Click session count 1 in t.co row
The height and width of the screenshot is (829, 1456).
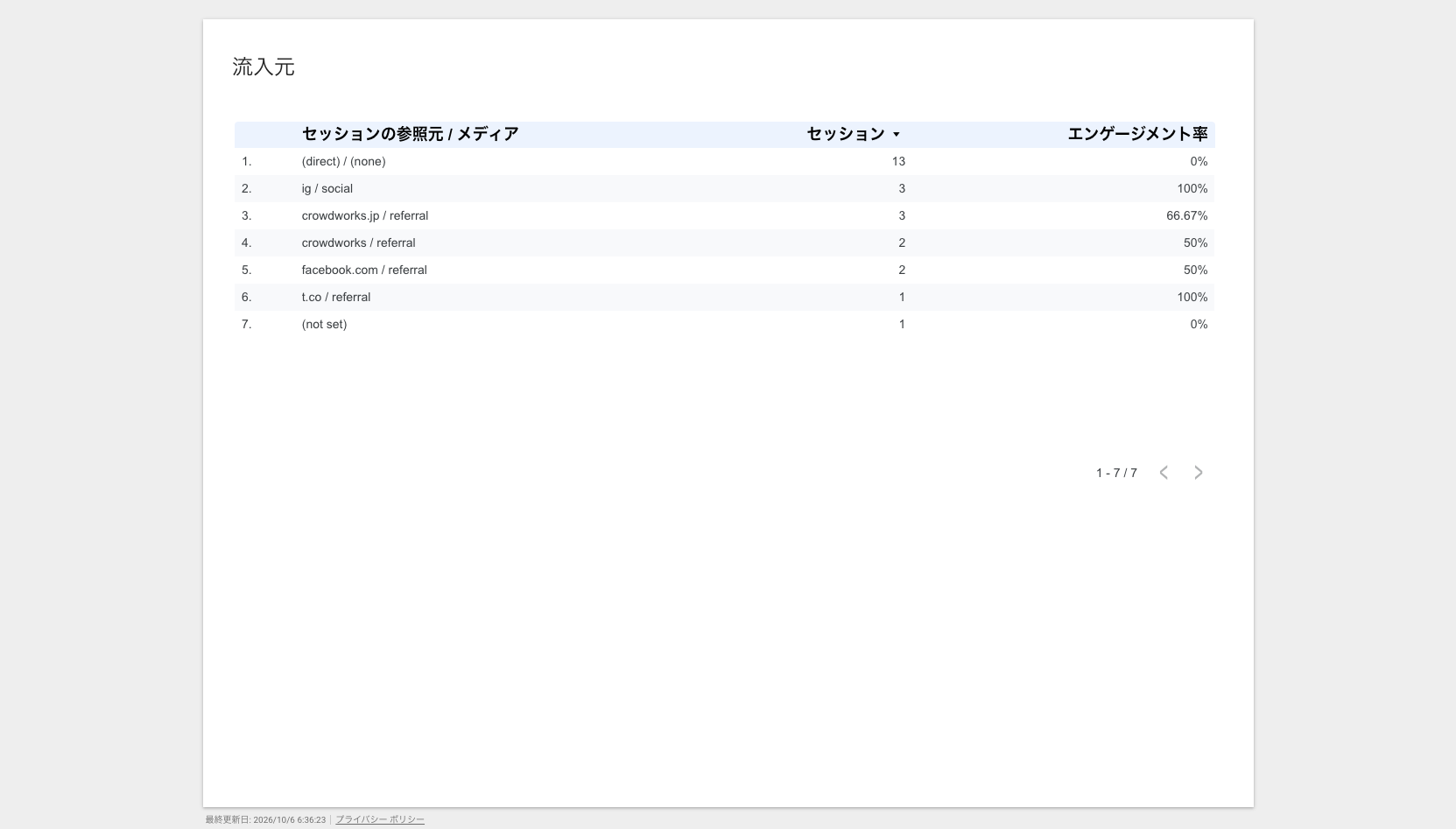(x=902, y=297)
